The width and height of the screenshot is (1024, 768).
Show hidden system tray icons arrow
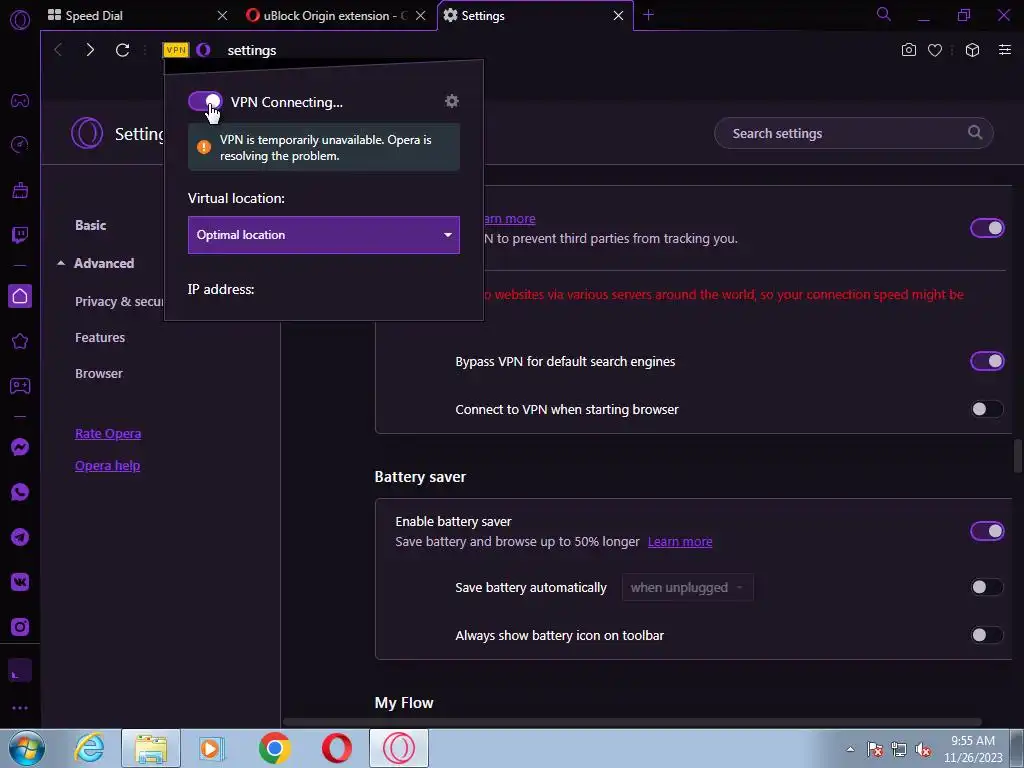coord(850,749)
